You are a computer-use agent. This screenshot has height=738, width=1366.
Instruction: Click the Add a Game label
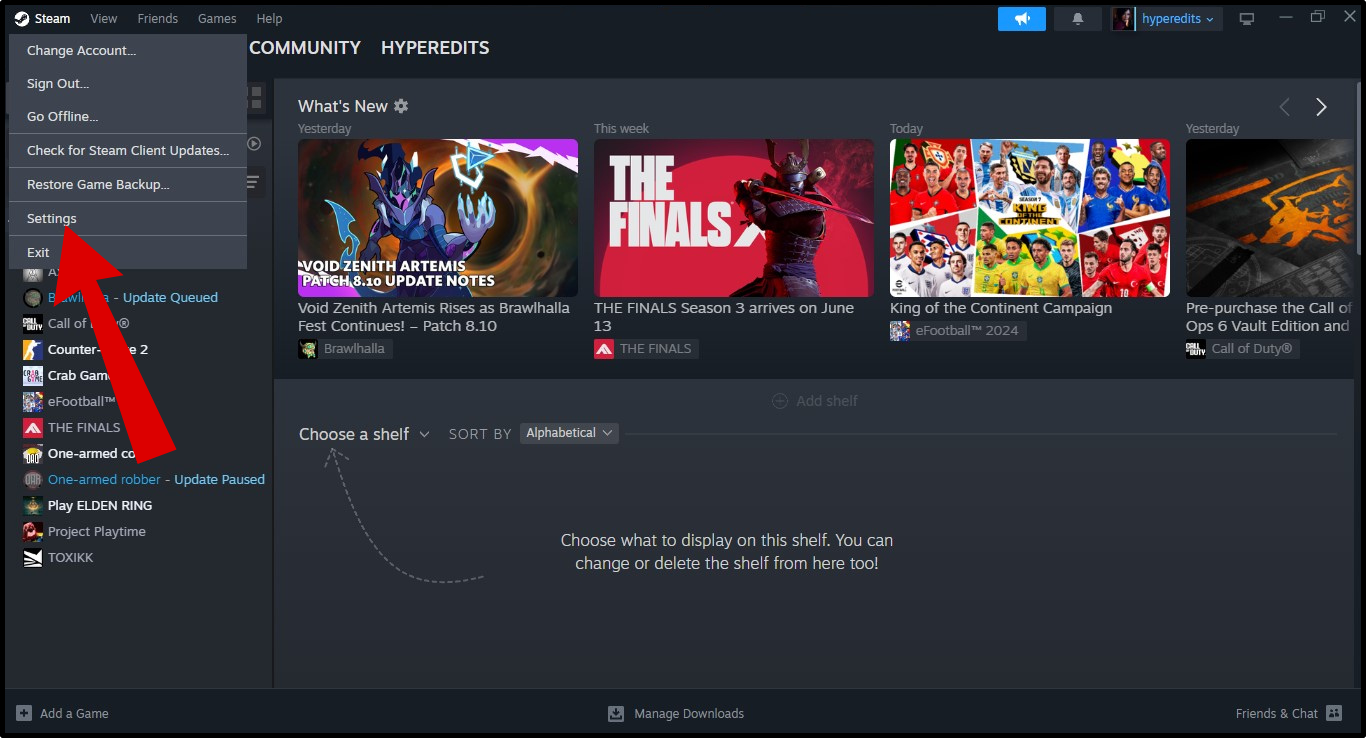coord(74,714)
